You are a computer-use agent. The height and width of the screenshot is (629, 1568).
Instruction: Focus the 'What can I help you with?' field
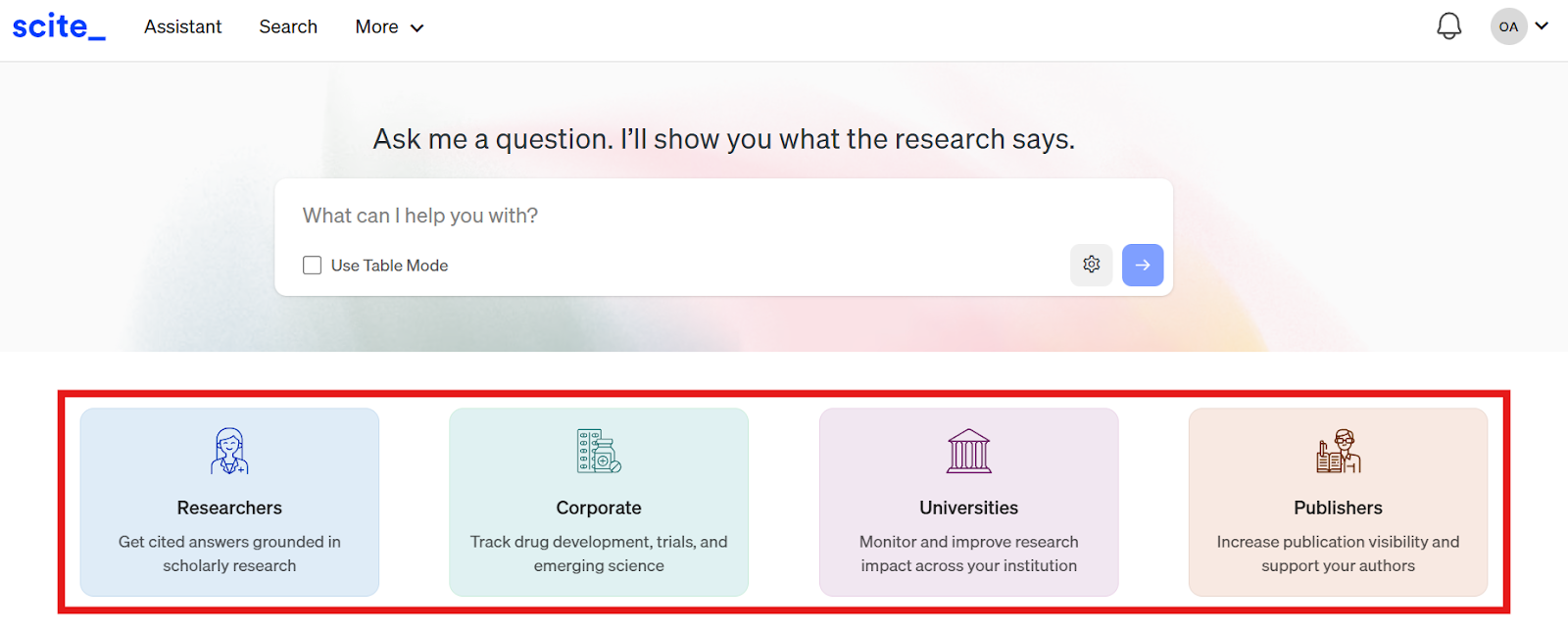(723, 216)
